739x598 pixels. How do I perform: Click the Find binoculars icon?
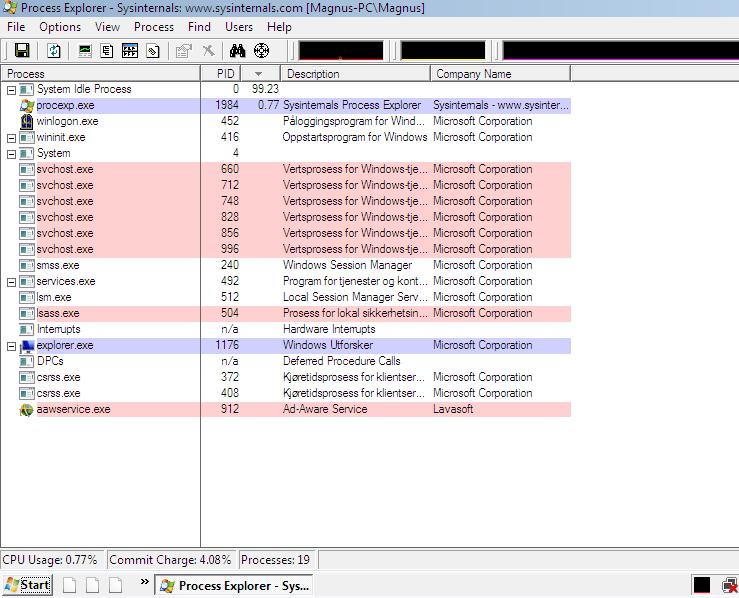coord(238,50)
